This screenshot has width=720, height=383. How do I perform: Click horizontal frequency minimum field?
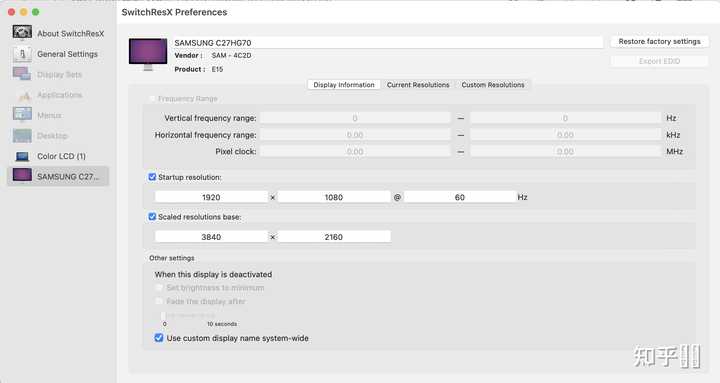tap(355, 135)
